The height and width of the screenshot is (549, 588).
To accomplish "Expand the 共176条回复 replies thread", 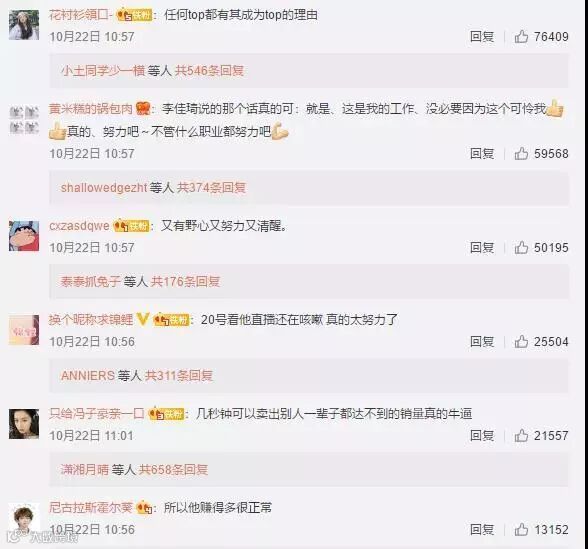I will pos(185,281).
